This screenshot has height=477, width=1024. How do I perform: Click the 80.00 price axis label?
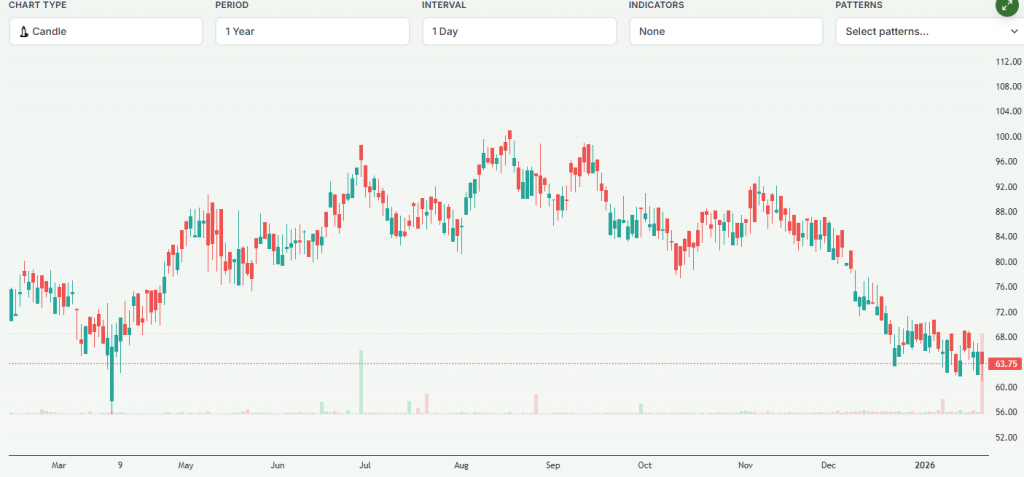(x=1008, y=262)
